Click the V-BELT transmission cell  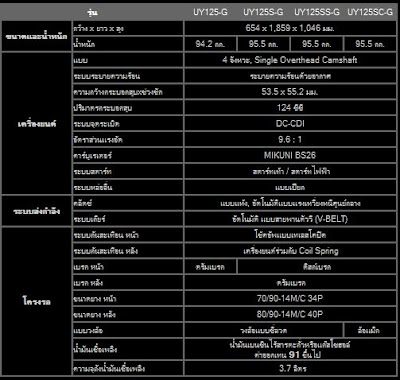290,219
